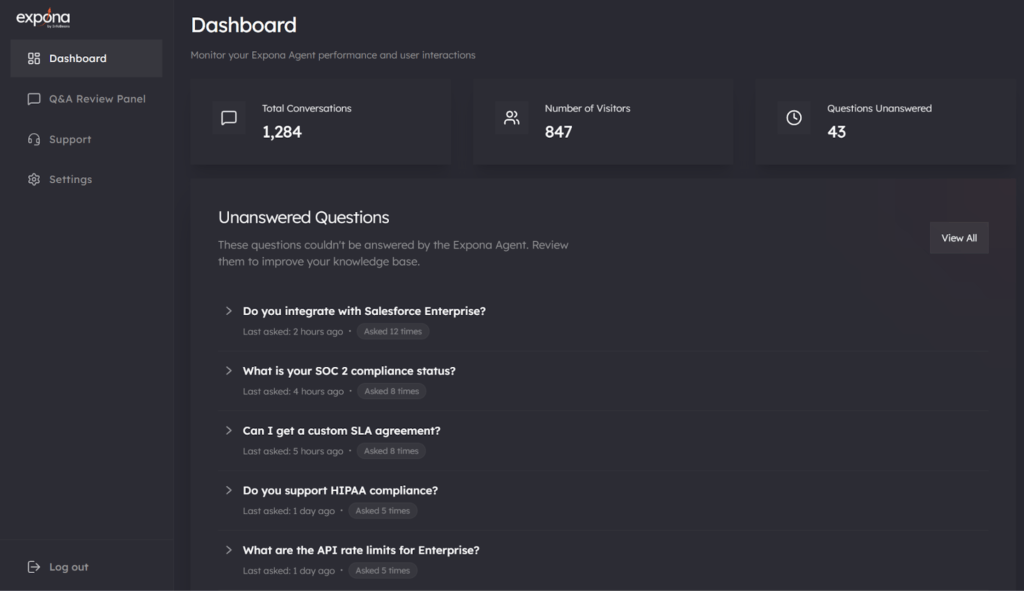Image resolution: width=1024 pixels, height=591 pixels.
Task: Click the Questions Unanswered clock icon
Action: point(794,118)
